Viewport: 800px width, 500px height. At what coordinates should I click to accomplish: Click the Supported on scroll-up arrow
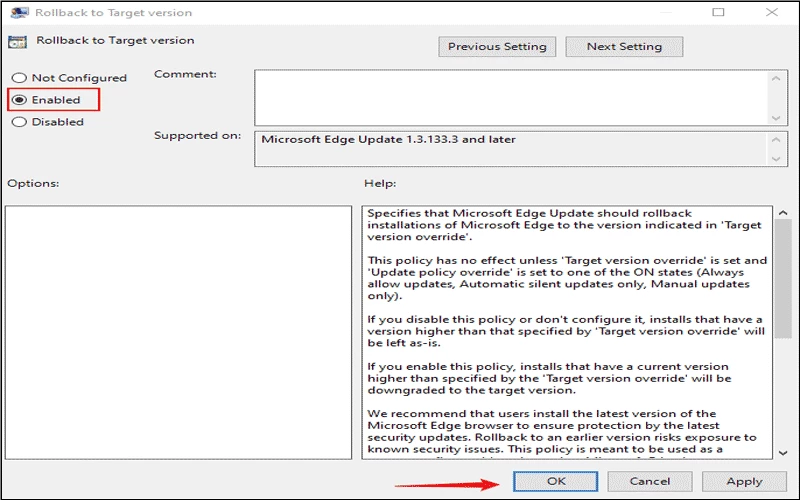[x=776, y=139]
